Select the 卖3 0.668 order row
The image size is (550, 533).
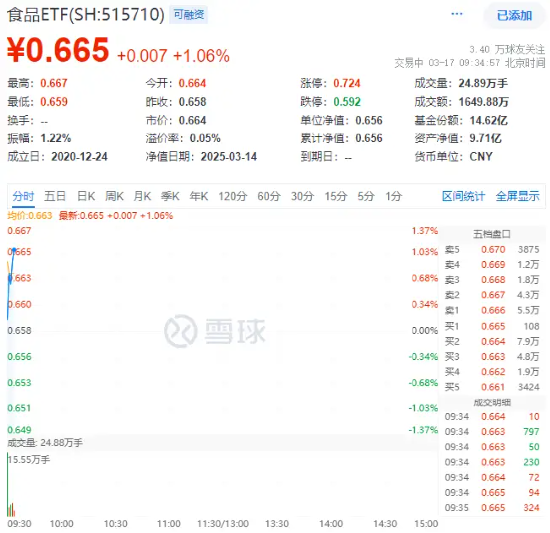492,279
